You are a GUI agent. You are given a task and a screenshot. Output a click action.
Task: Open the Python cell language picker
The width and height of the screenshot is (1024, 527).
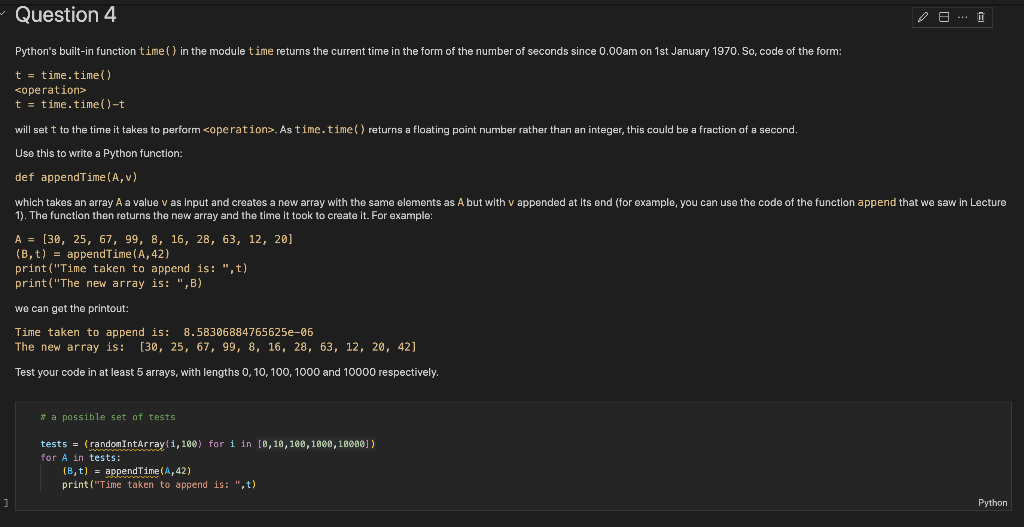(992, 502)
